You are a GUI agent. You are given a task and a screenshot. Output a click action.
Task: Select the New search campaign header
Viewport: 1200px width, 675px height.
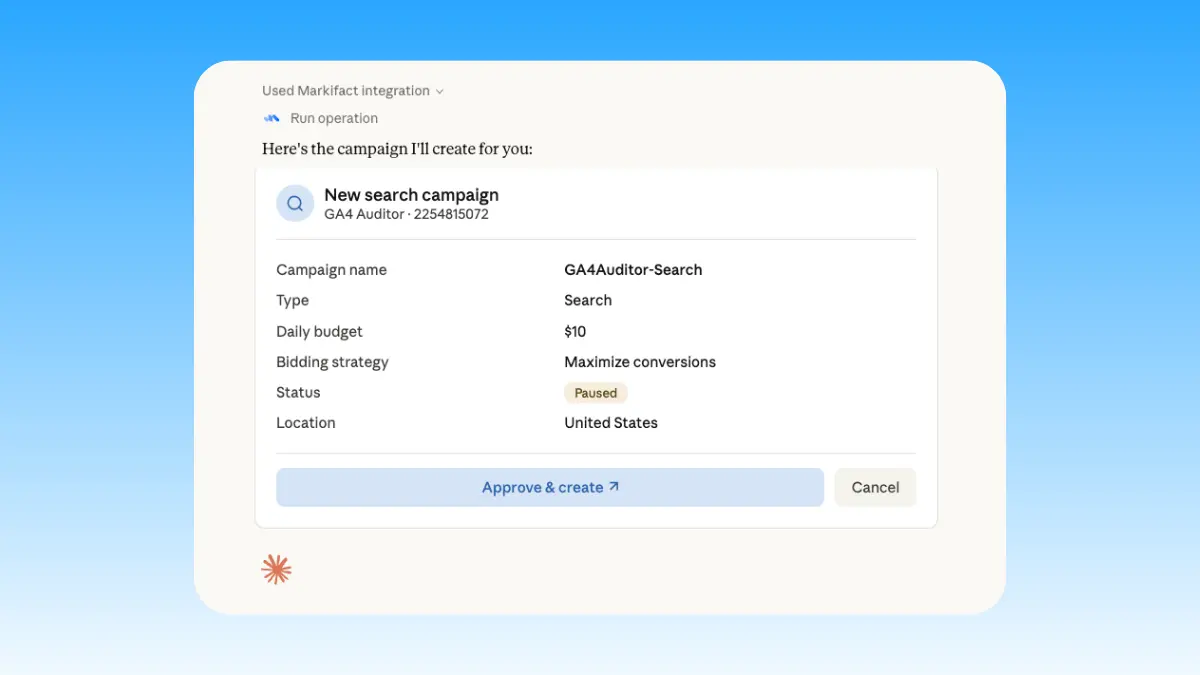point(411,194)
